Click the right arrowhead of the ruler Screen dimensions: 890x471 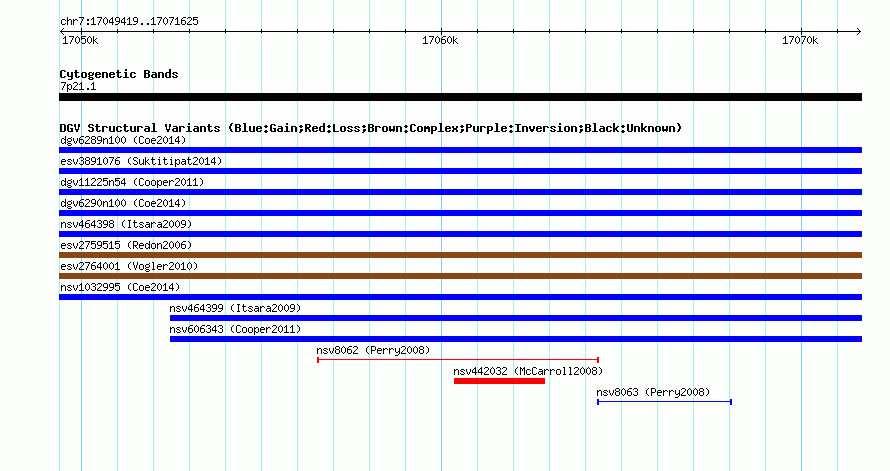tap(859, 32)
